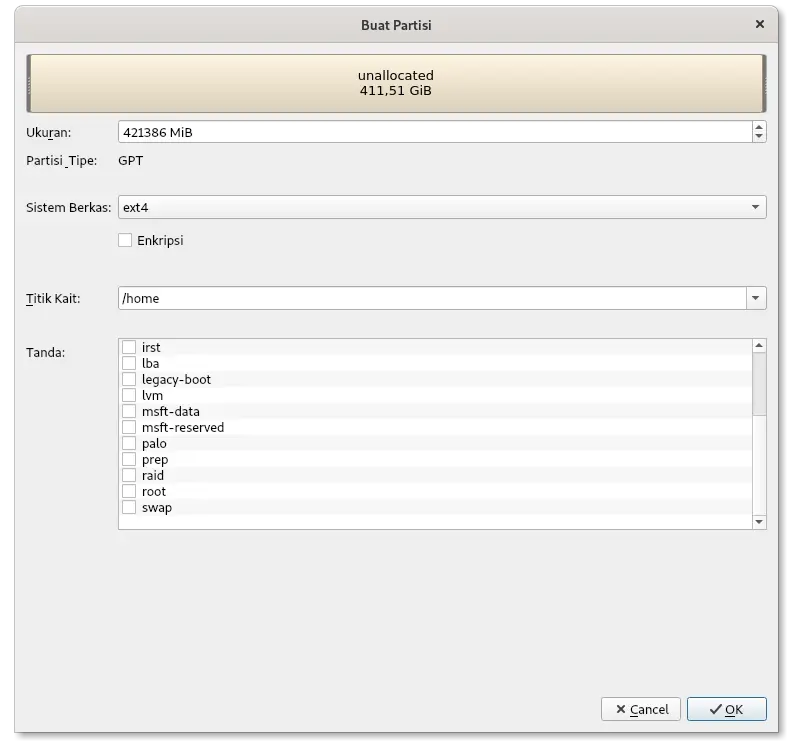The height and width of the screenshot is (751, 797).
Task: Click the Partisi_Tipe label
Action: coord(62,161)
